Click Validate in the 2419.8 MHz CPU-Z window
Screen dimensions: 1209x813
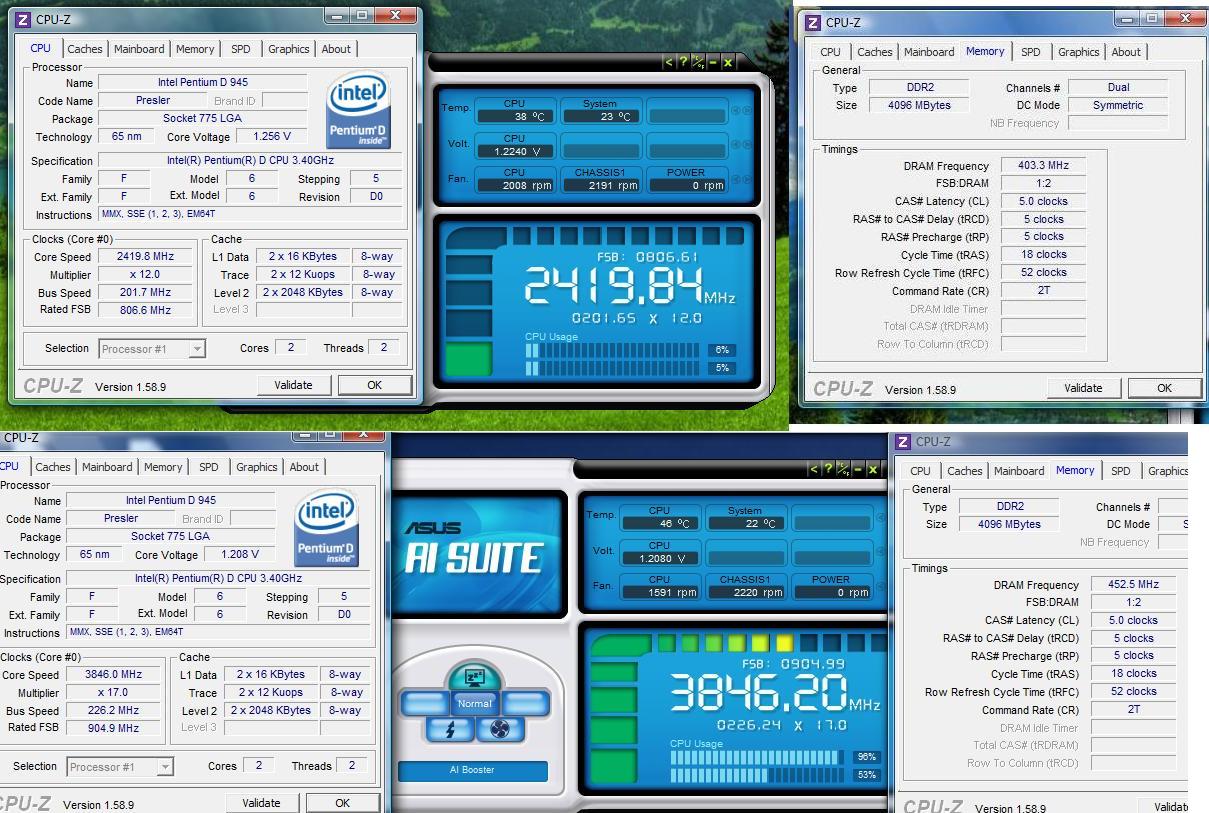point(293,385)
